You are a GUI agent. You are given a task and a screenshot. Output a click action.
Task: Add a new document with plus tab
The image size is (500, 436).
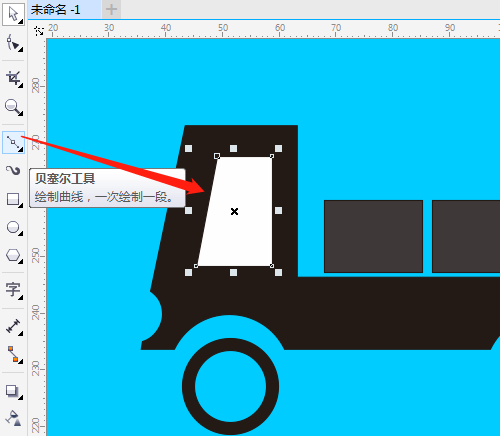(111, 9)
